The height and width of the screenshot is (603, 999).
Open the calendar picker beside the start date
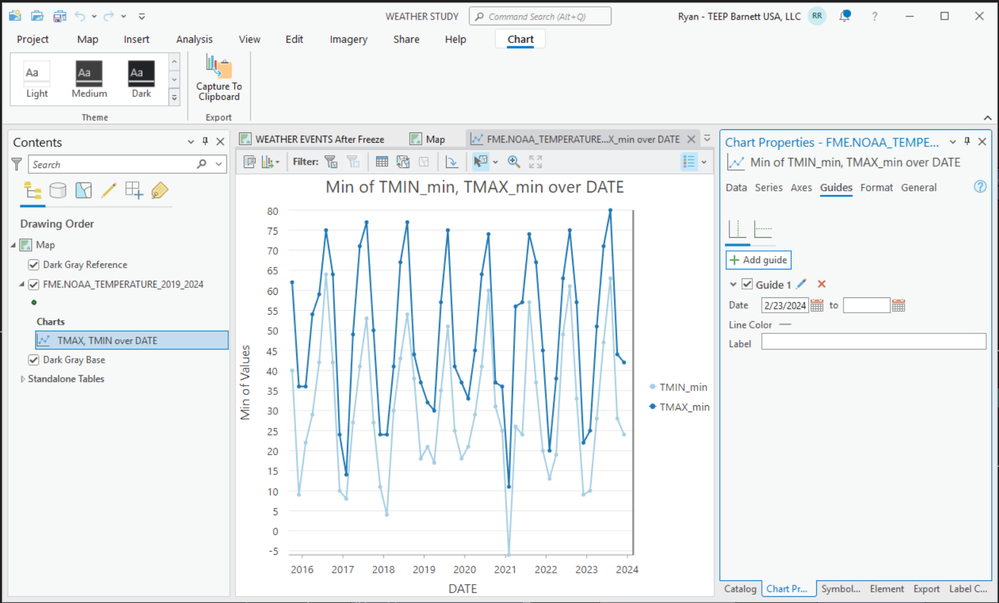click(x=816, y=305)
